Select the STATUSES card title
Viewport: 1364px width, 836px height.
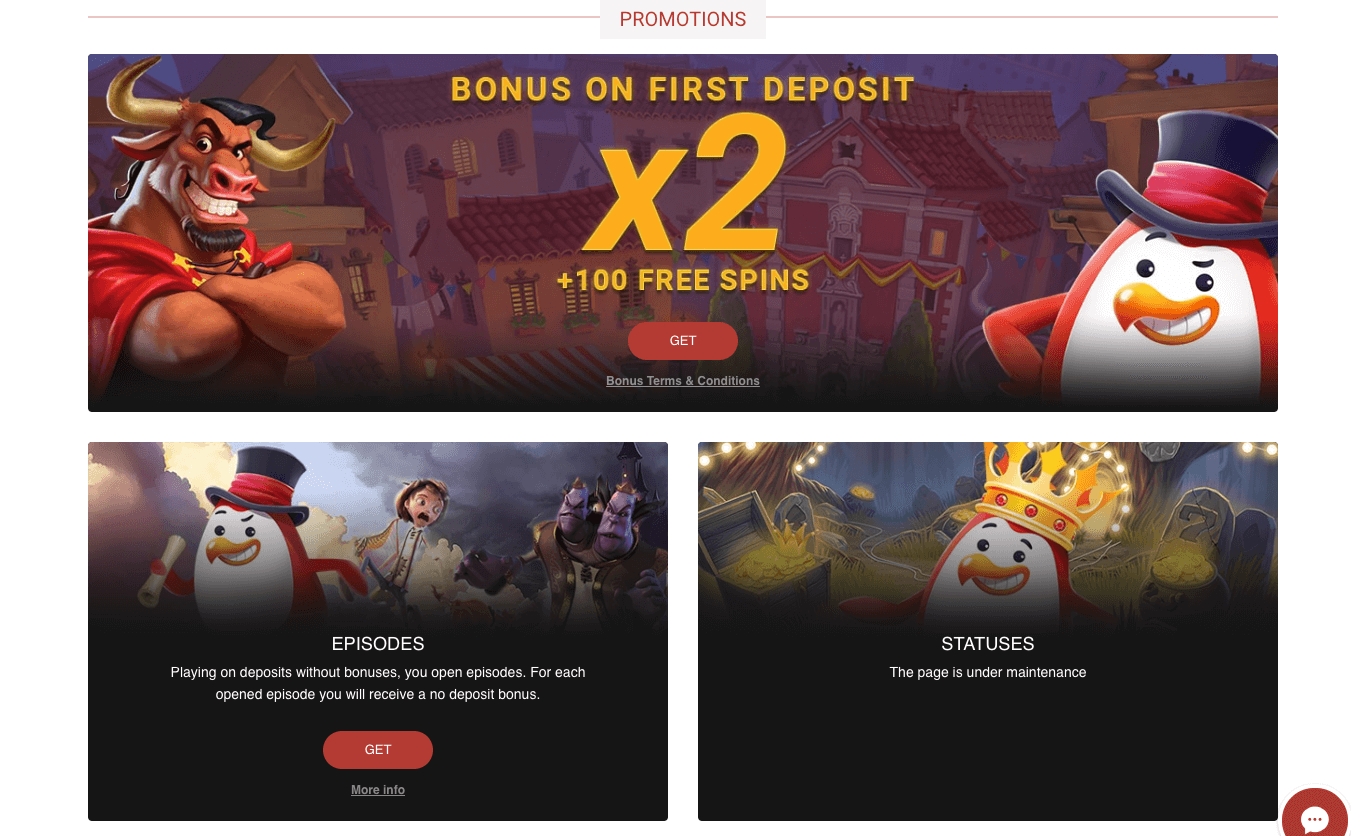(988, 644)
